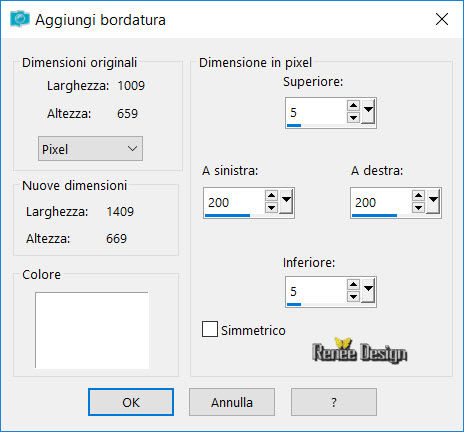This screenshot has width=464, height=432.
Task: Click the A sinistra value field
Action: click(x=234, y=202)
